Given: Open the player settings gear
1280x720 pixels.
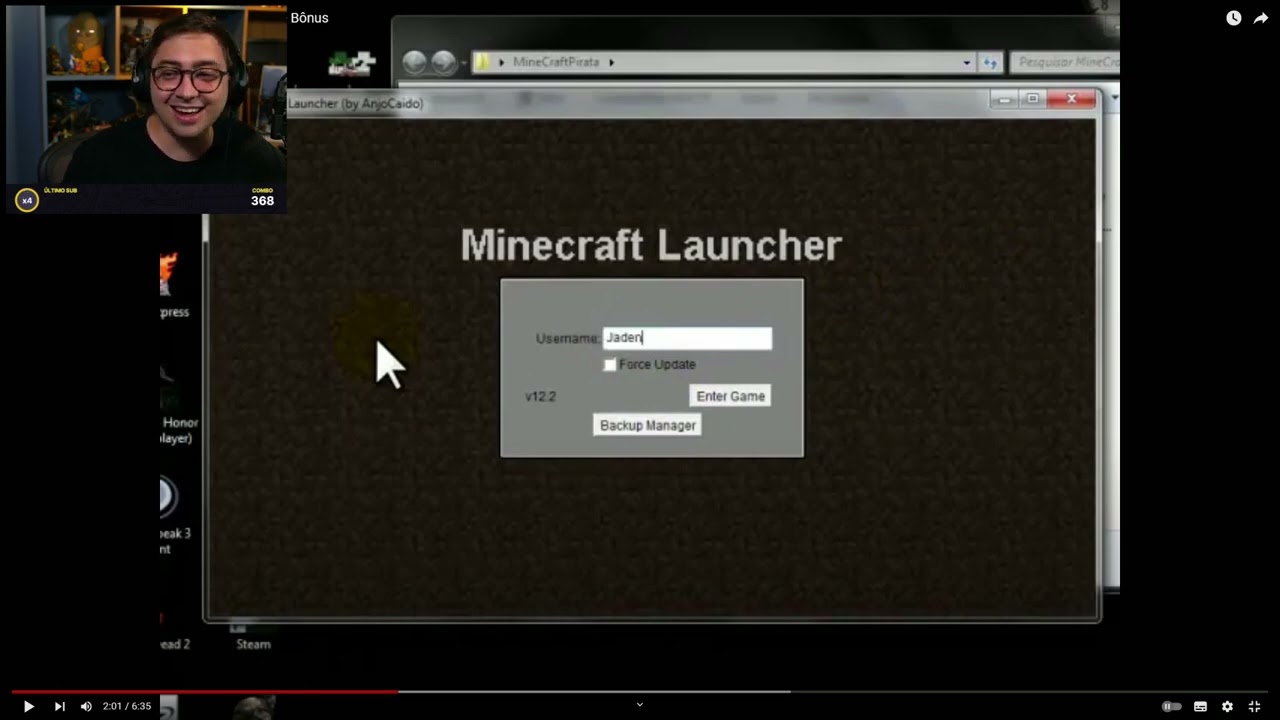Looking at the screenshot, I should [x=1227, y=706].
